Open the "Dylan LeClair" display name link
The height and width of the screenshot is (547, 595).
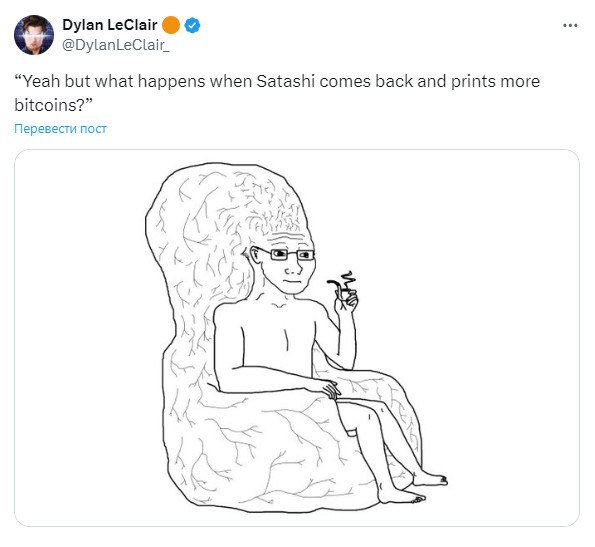pos(110,25)
